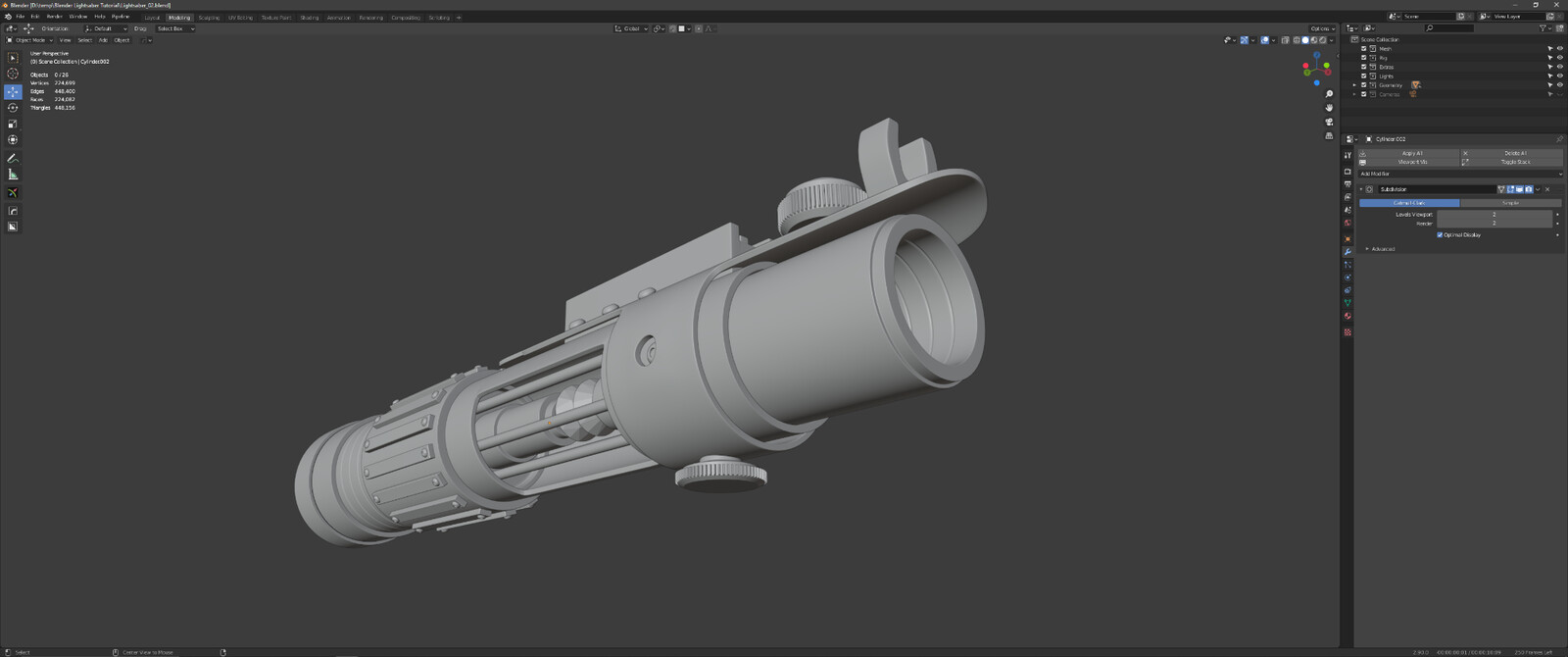Choose the Move tool in the toolbar
Image resolution: width=1568 pixels, height=657 pixels.
[13, 91]
